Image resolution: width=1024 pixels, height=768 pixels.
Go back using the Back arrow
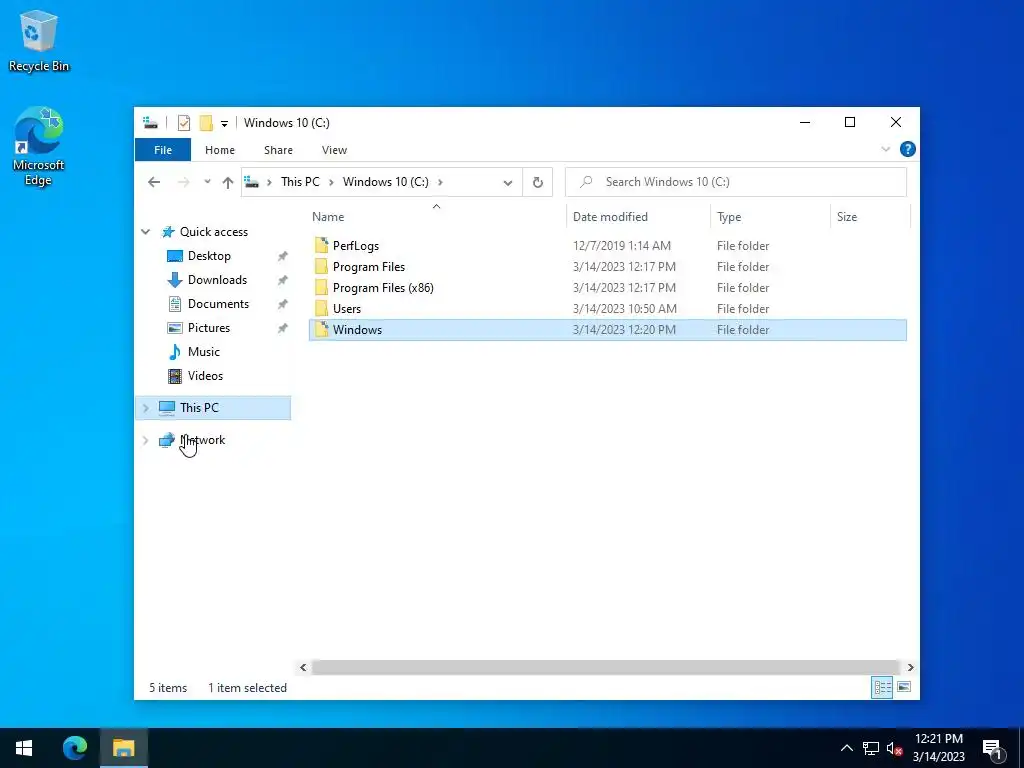tap(154, 182)
